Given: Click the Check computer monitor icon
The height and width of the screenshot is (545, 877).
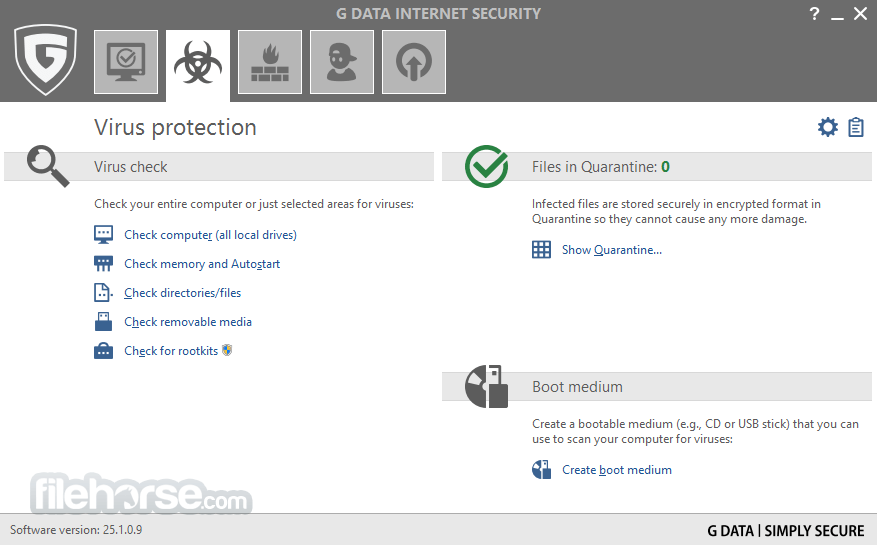Looking at the screenshot, I should point(103,235).
